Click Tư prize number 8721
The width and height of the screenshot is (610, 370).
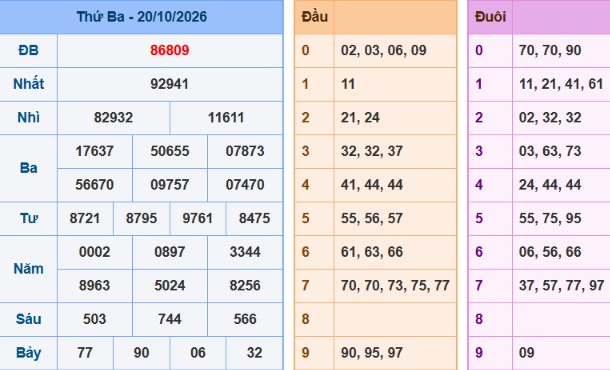point(85,218)
